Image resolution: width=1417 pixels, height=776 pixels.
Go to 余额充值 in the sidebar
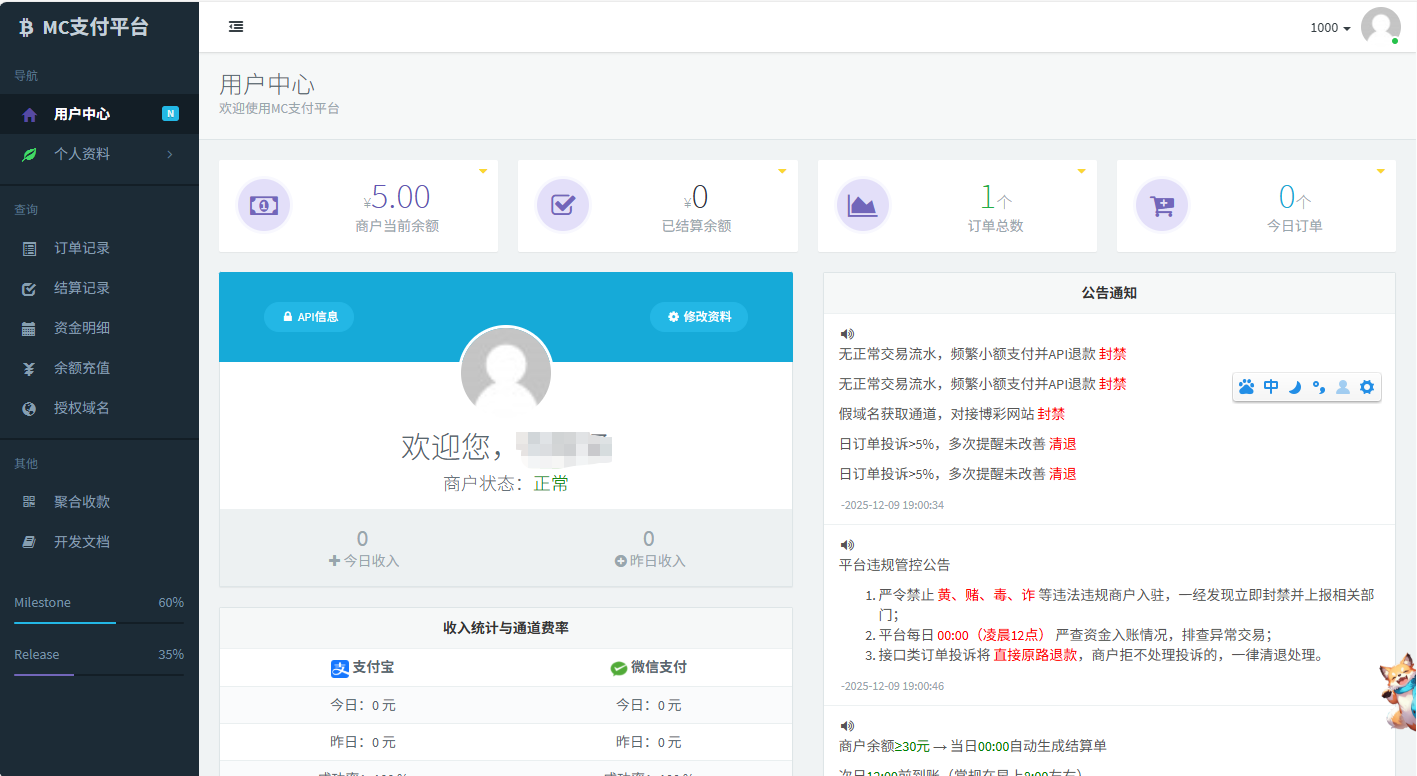(x=82, y=368)
